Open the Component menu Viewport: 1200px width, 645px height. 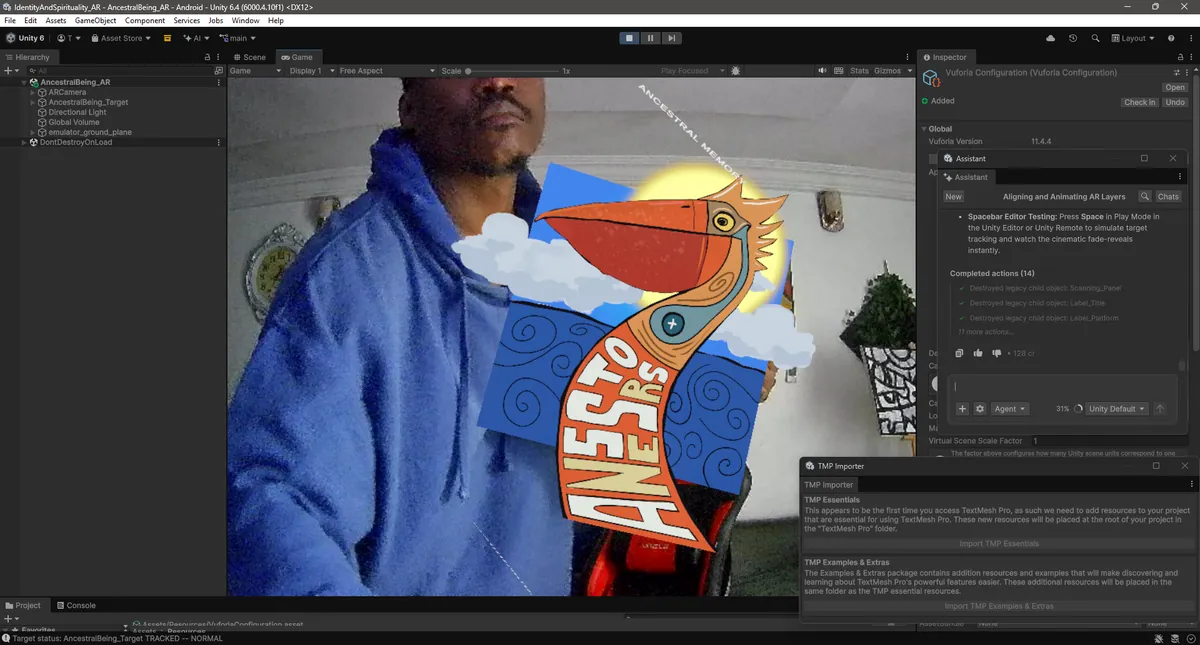coord(145,20)
